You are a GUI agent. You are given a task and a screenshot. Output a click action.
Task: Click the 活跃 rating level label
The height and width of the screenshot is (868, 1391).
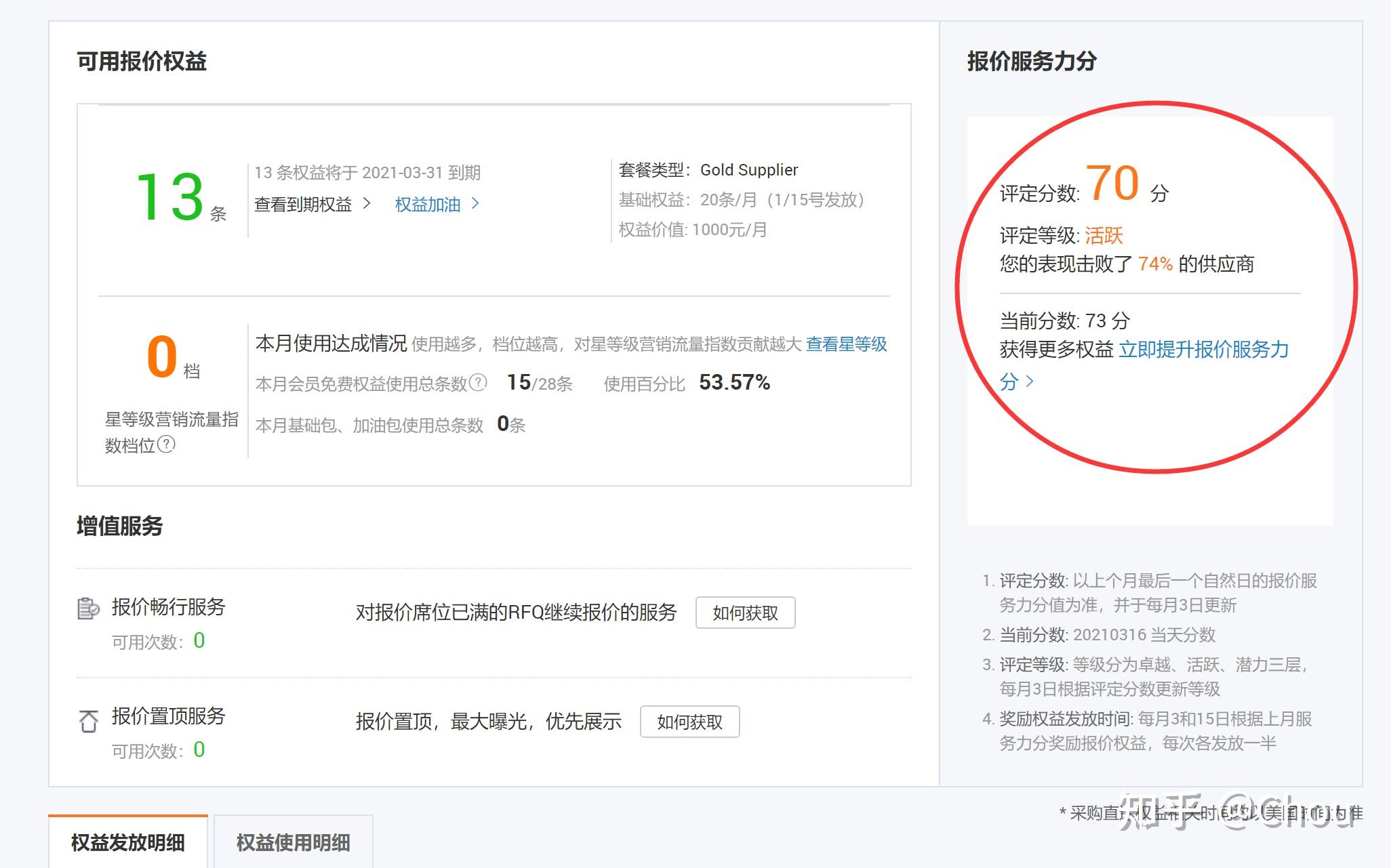click(1106, 236)
